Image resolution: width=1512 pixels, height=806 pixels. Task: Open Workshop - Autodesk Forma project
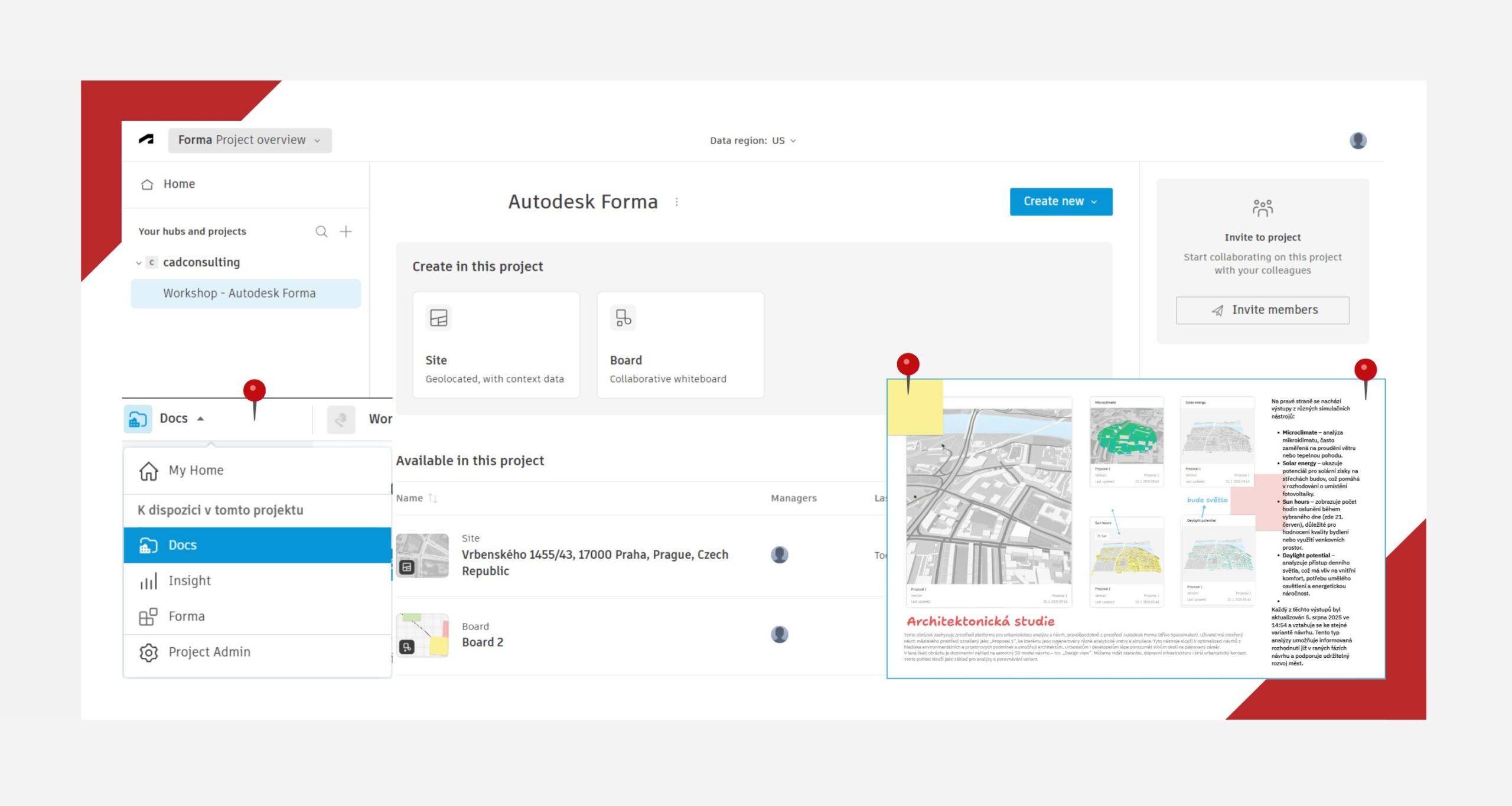(239, 293)
